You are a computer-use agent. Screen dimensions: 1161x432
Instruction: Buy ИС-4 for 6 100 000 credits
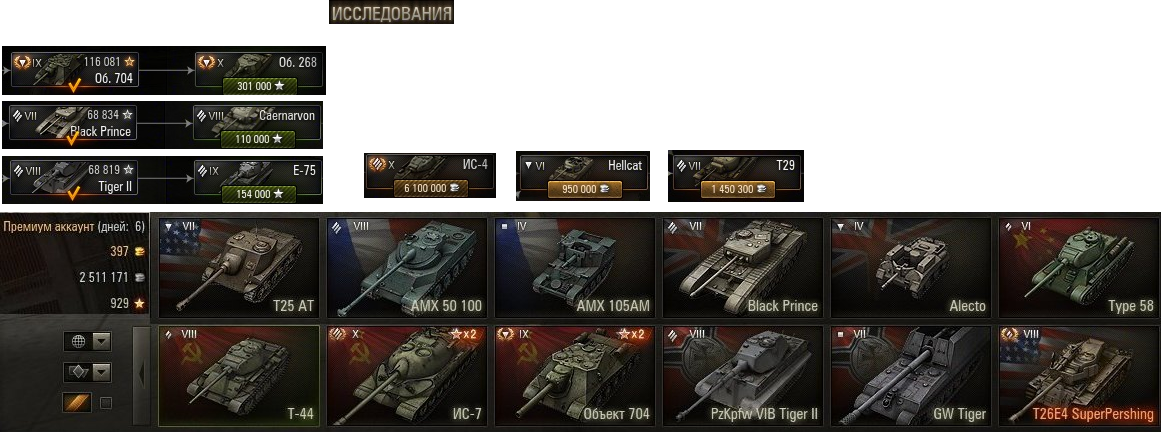430,188
